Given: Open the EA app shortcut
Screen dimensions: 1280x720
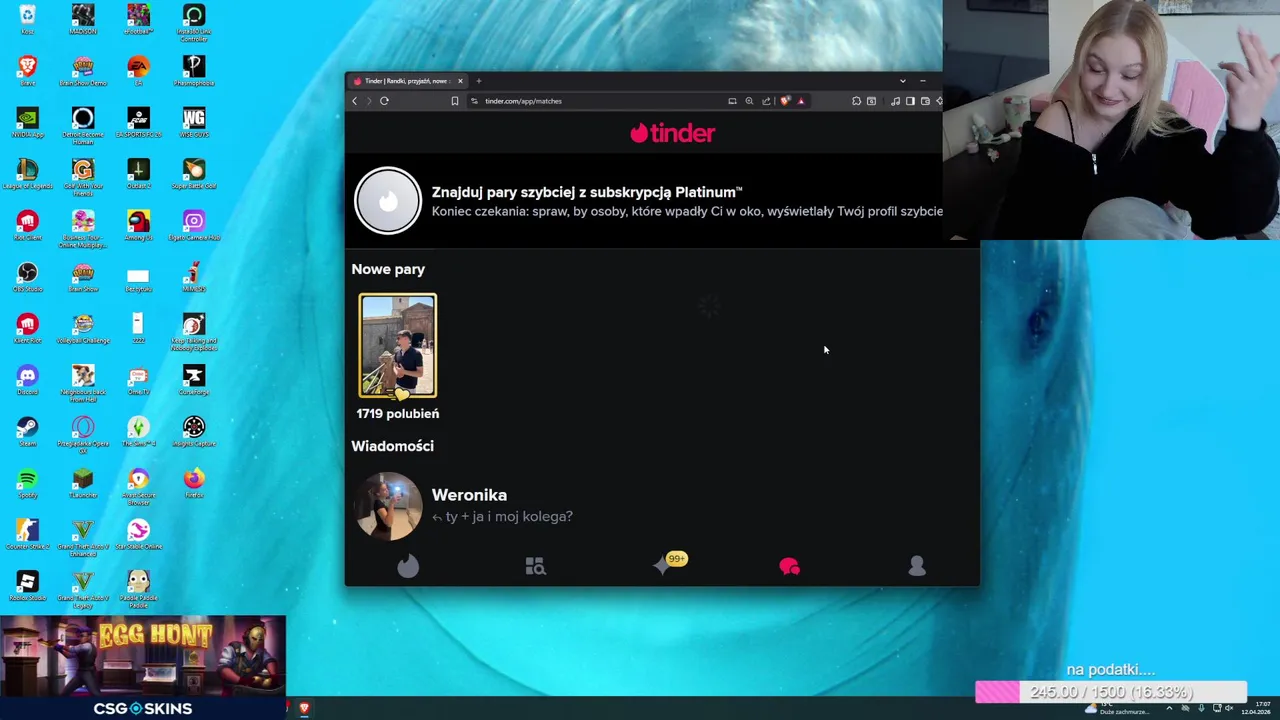Looking at the screenshot, I should tap(138, 71).
